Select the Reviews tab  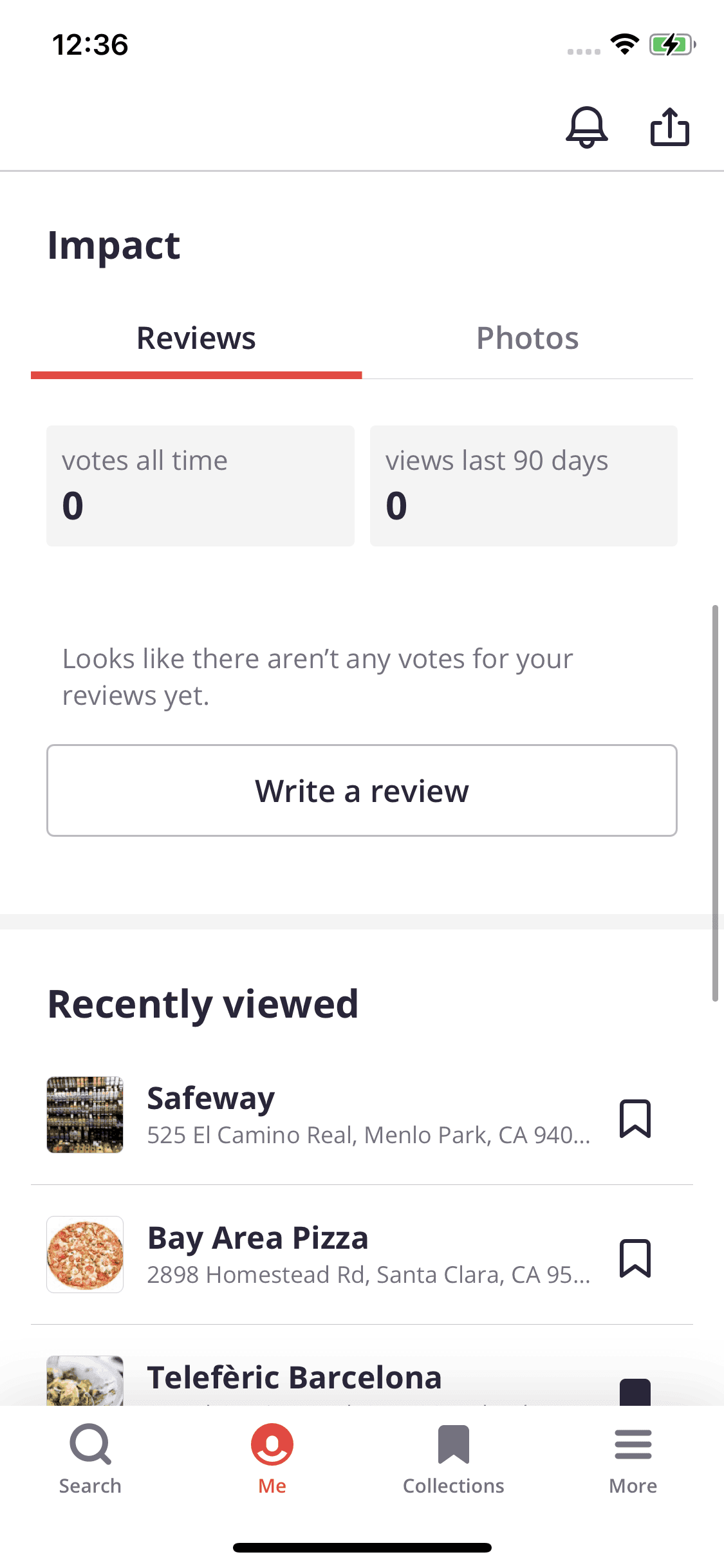coord(196,339)
